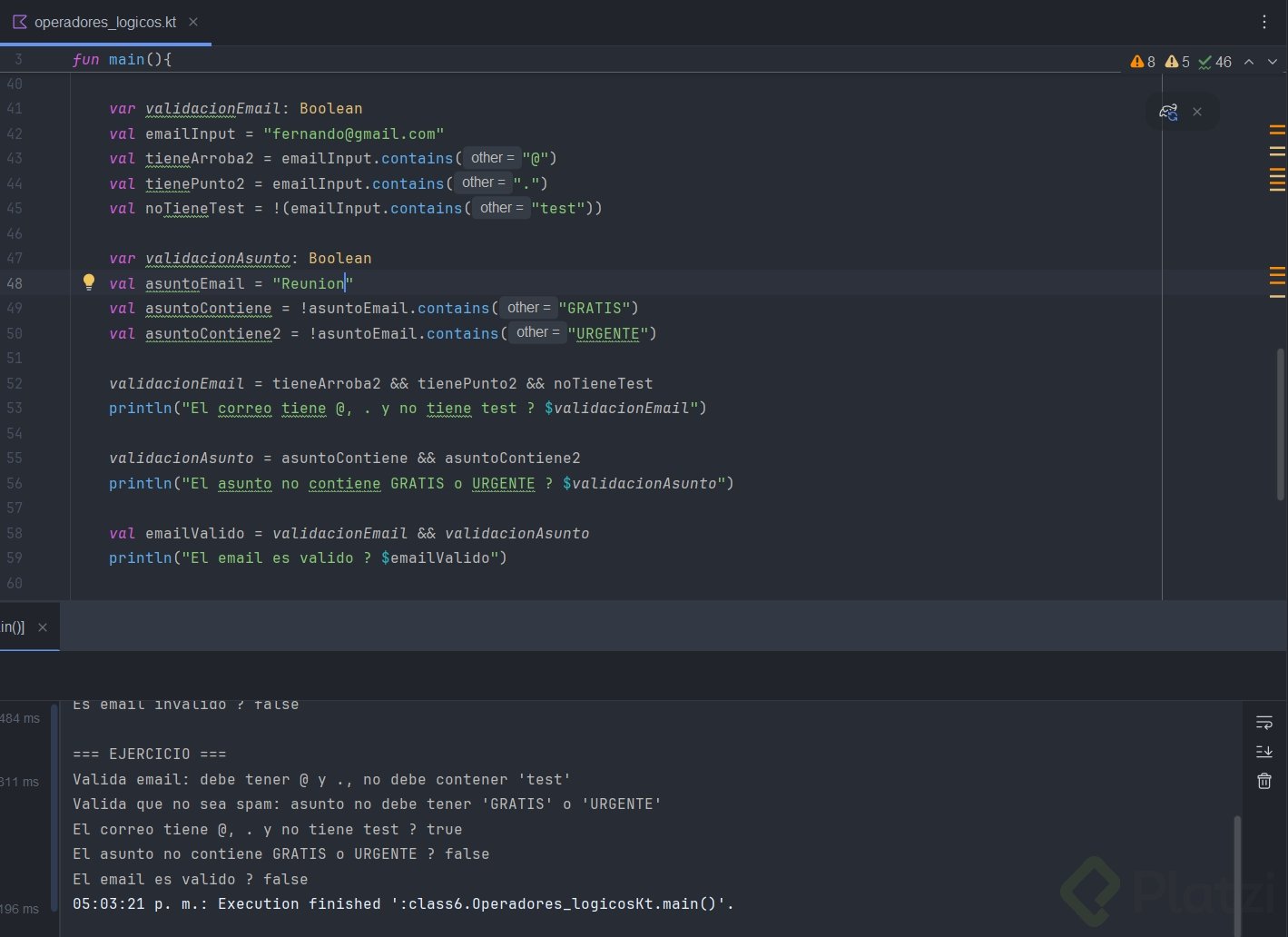Toggle soft-wrap in the run console

(x=1264, y=723)
